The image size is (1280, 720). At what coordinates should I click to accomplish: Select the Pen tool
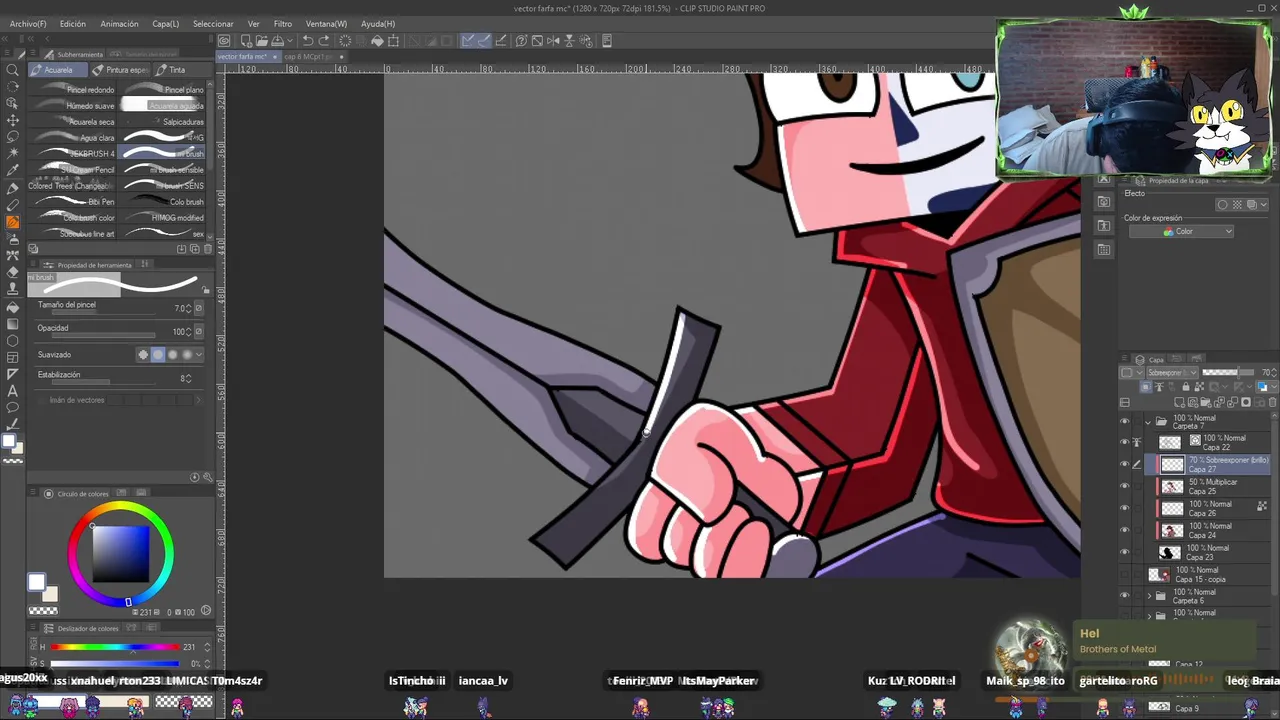(13, 188)
